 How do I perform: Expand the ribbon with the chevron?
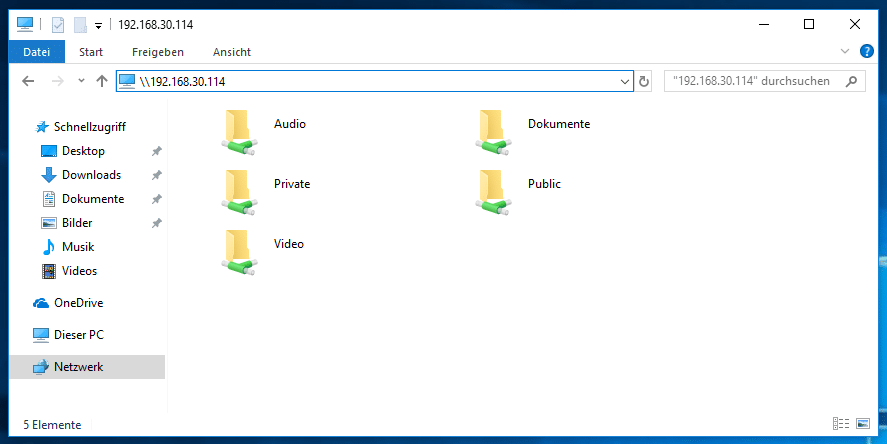(845, 51)
